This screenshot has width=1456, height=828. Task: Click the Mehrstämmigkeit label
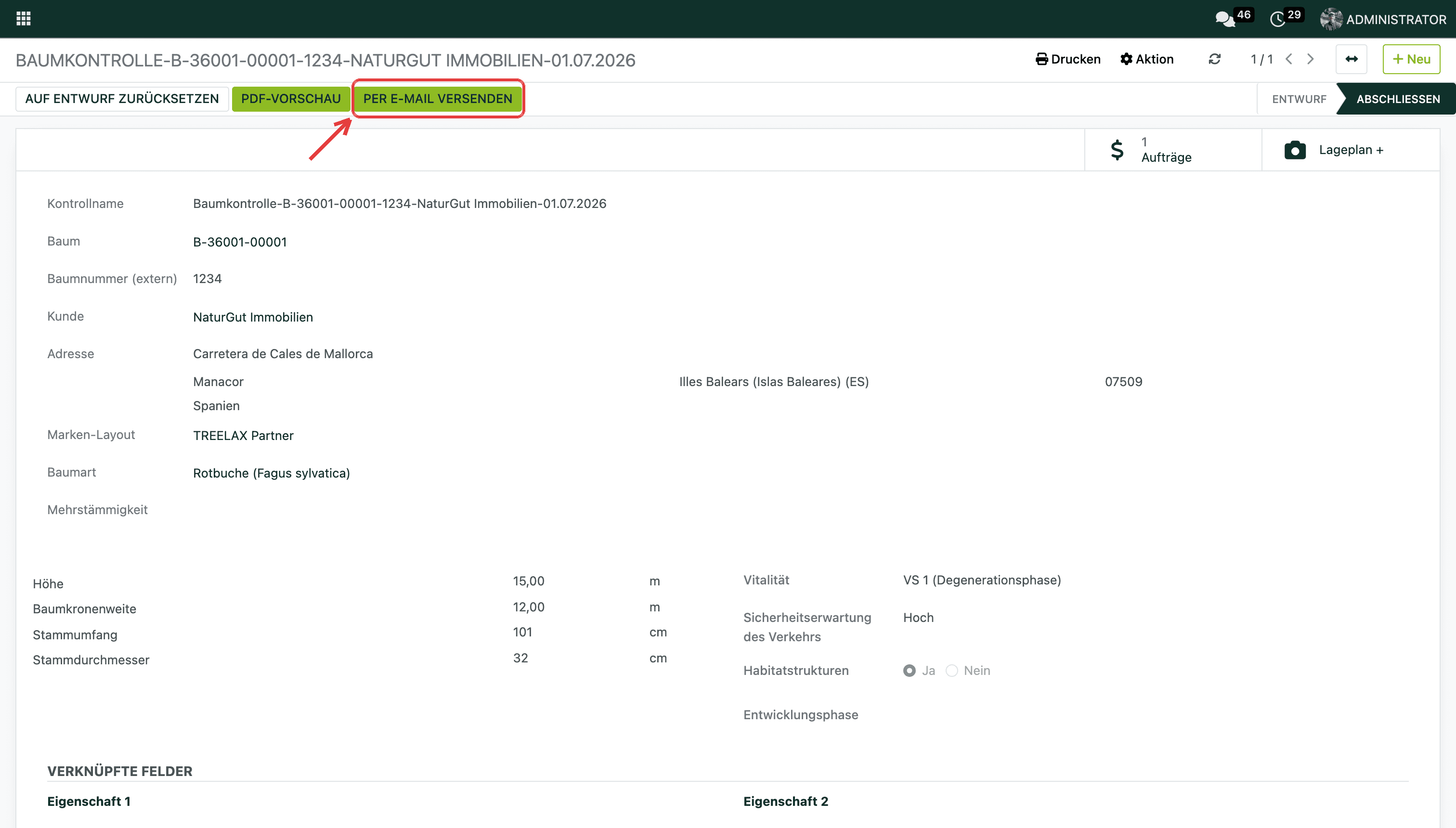tap(97, 509)
